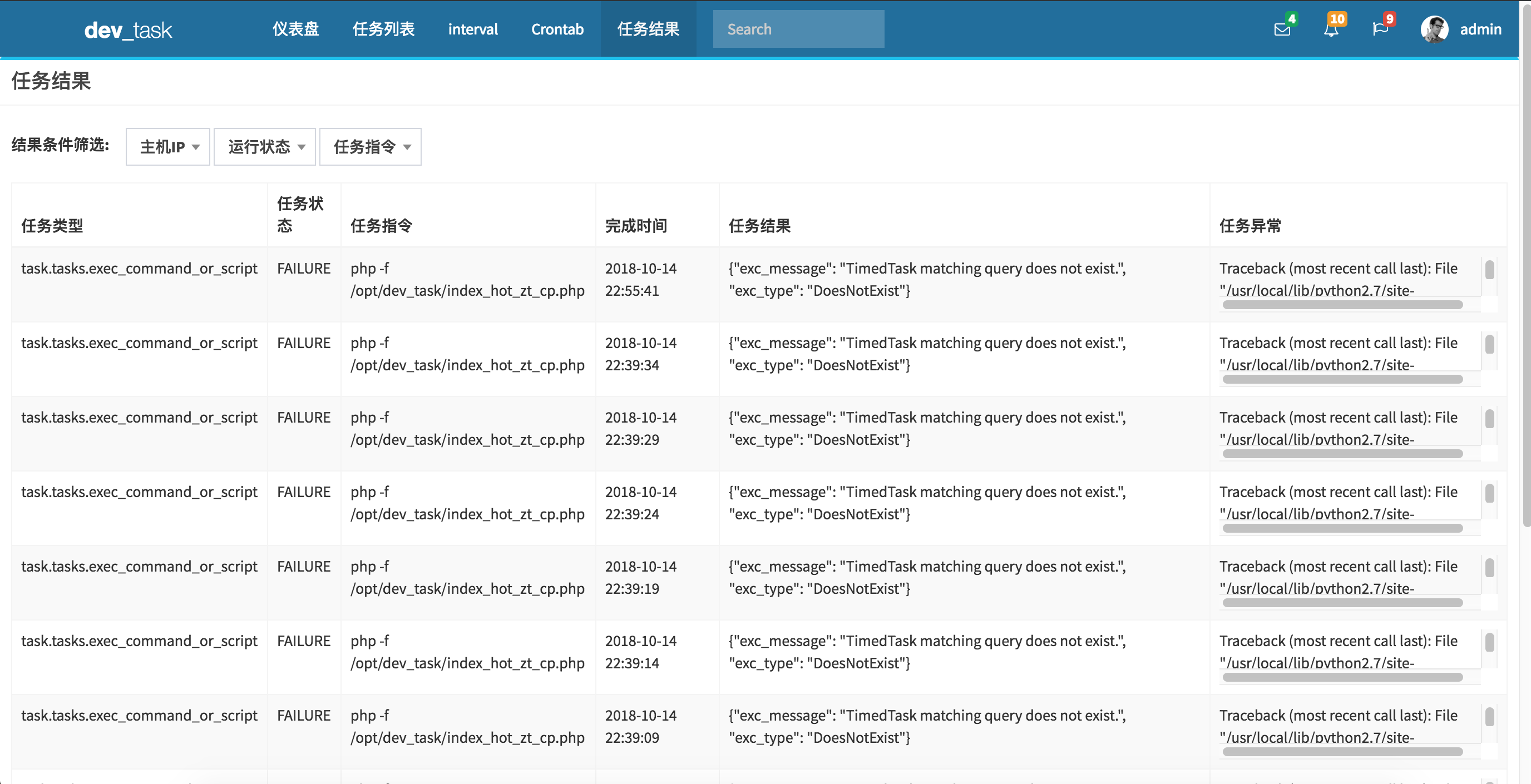The width and height of the screenshot is (1531, 784).
Task: Open the 任务列表 menu item
Action: [383, 29]
